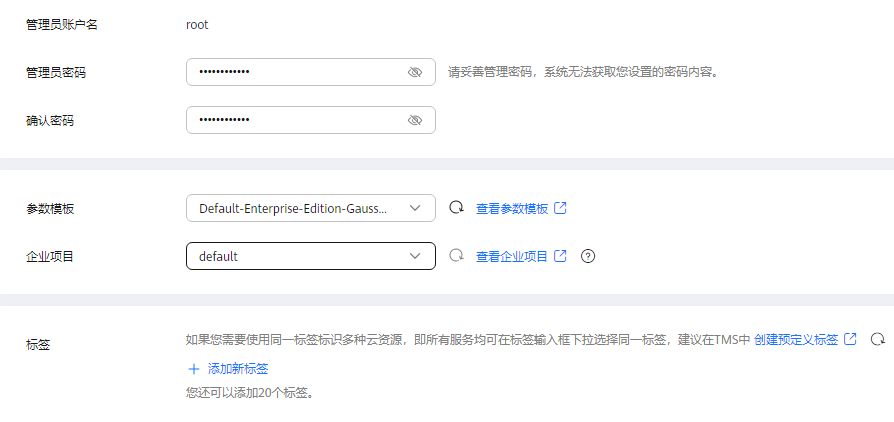
Task: Click the chevron arrow in the Default-Enterprise-Edition dropdown
Action: [x=415, y=208]
